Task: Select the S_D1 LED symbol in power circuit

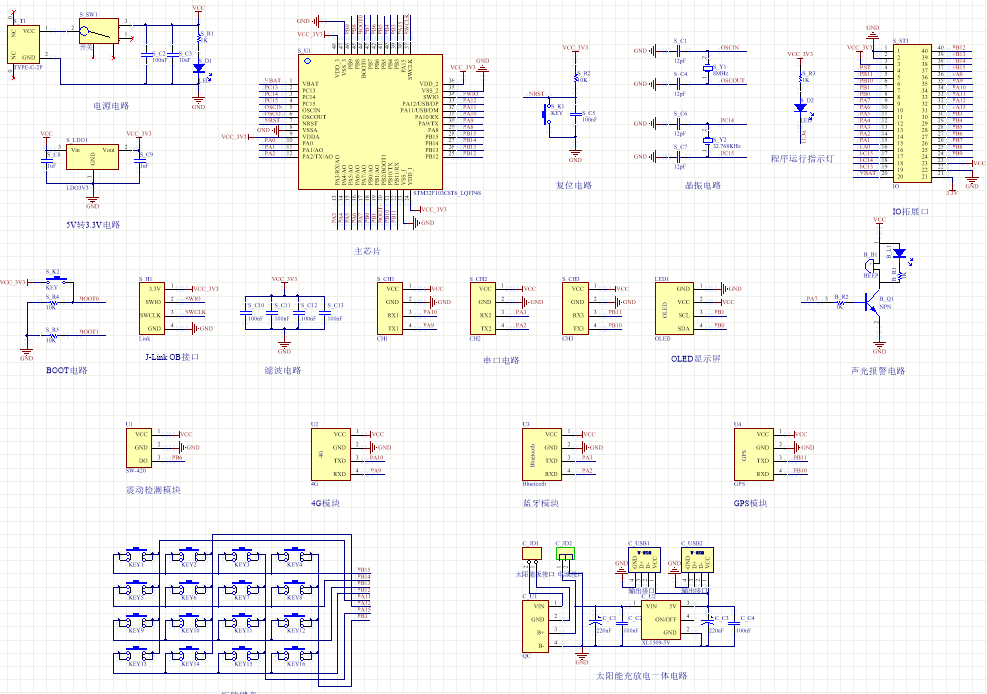Action: tap(200, 67)
